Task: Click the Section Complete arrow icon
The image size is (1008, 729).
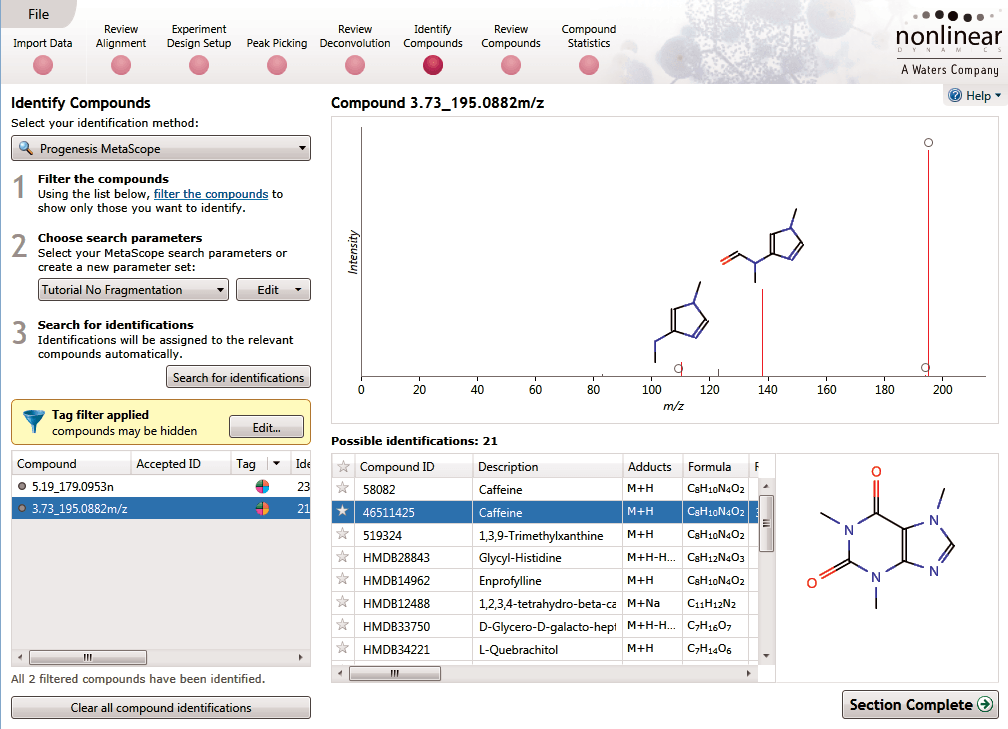Action: (x=984, y=705)
